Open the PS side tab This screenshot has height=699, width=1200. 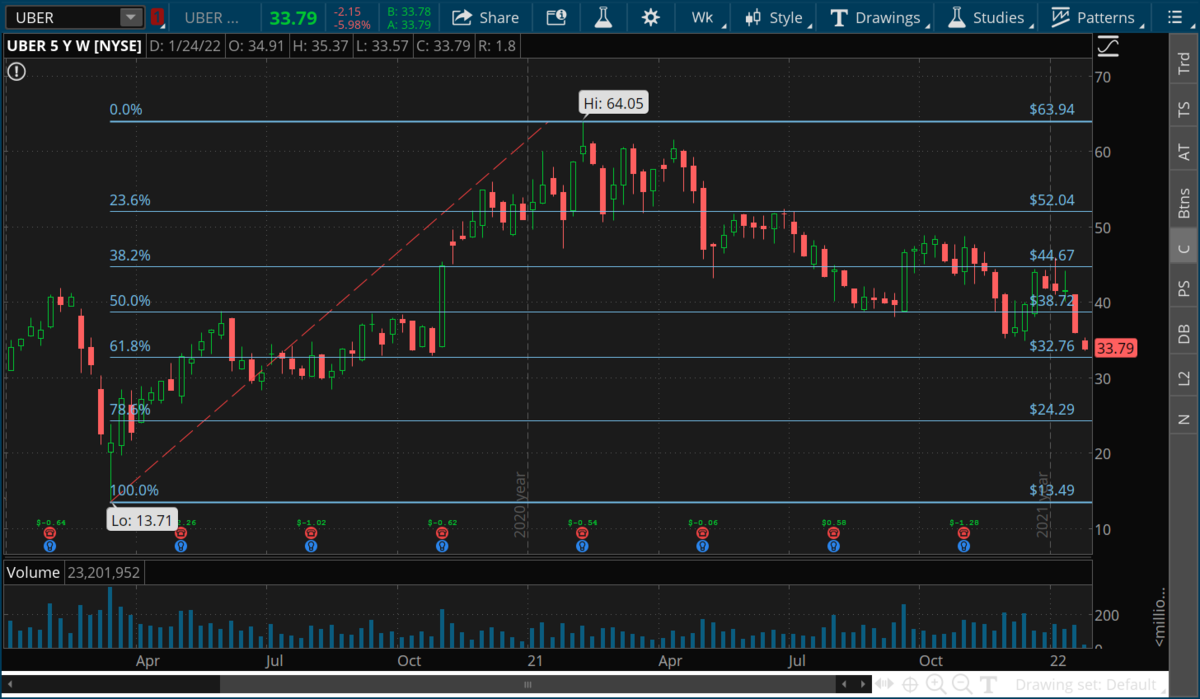pos(1184,290)
